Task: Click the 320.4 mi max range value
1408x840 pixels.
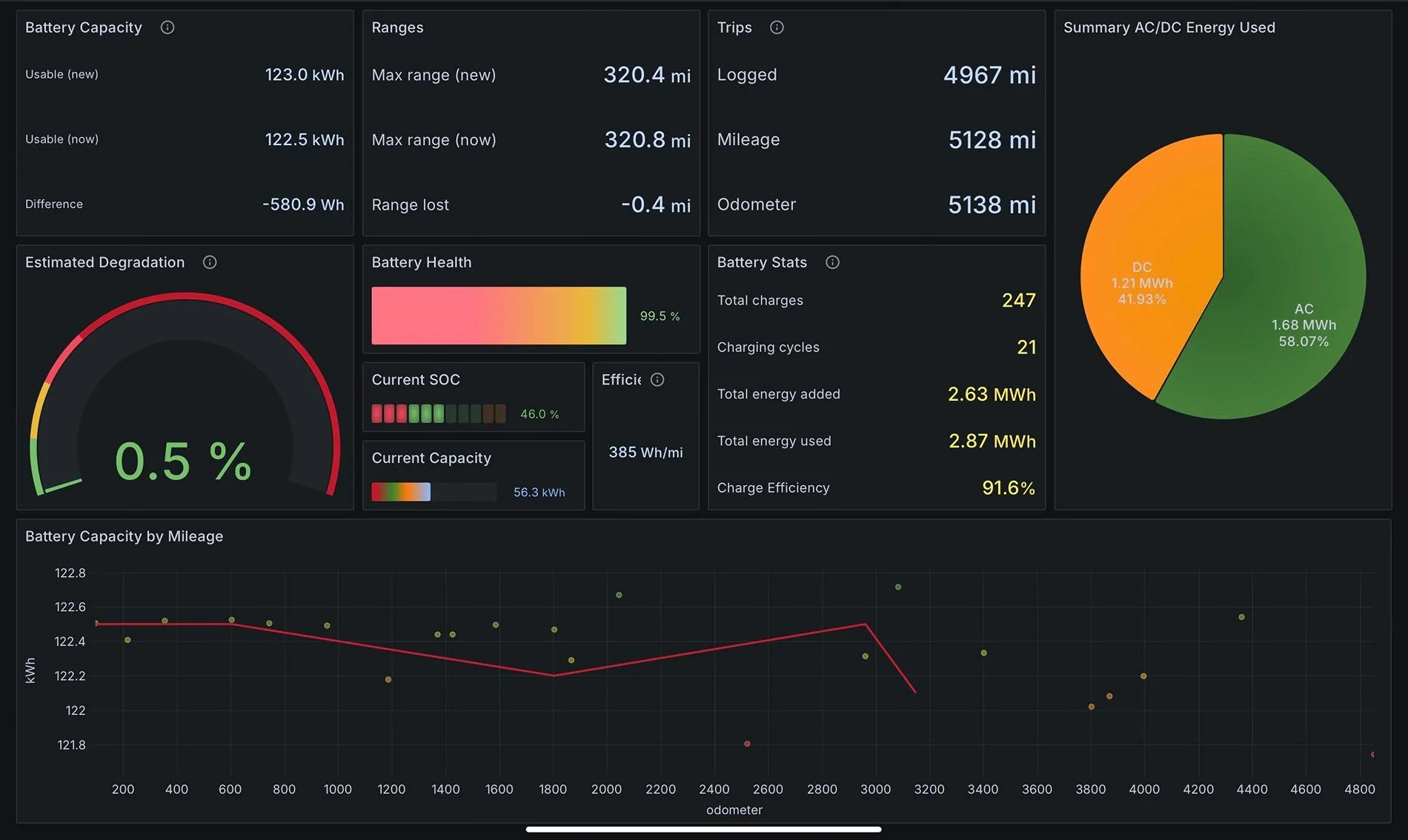Action: [x=647, y=75]
